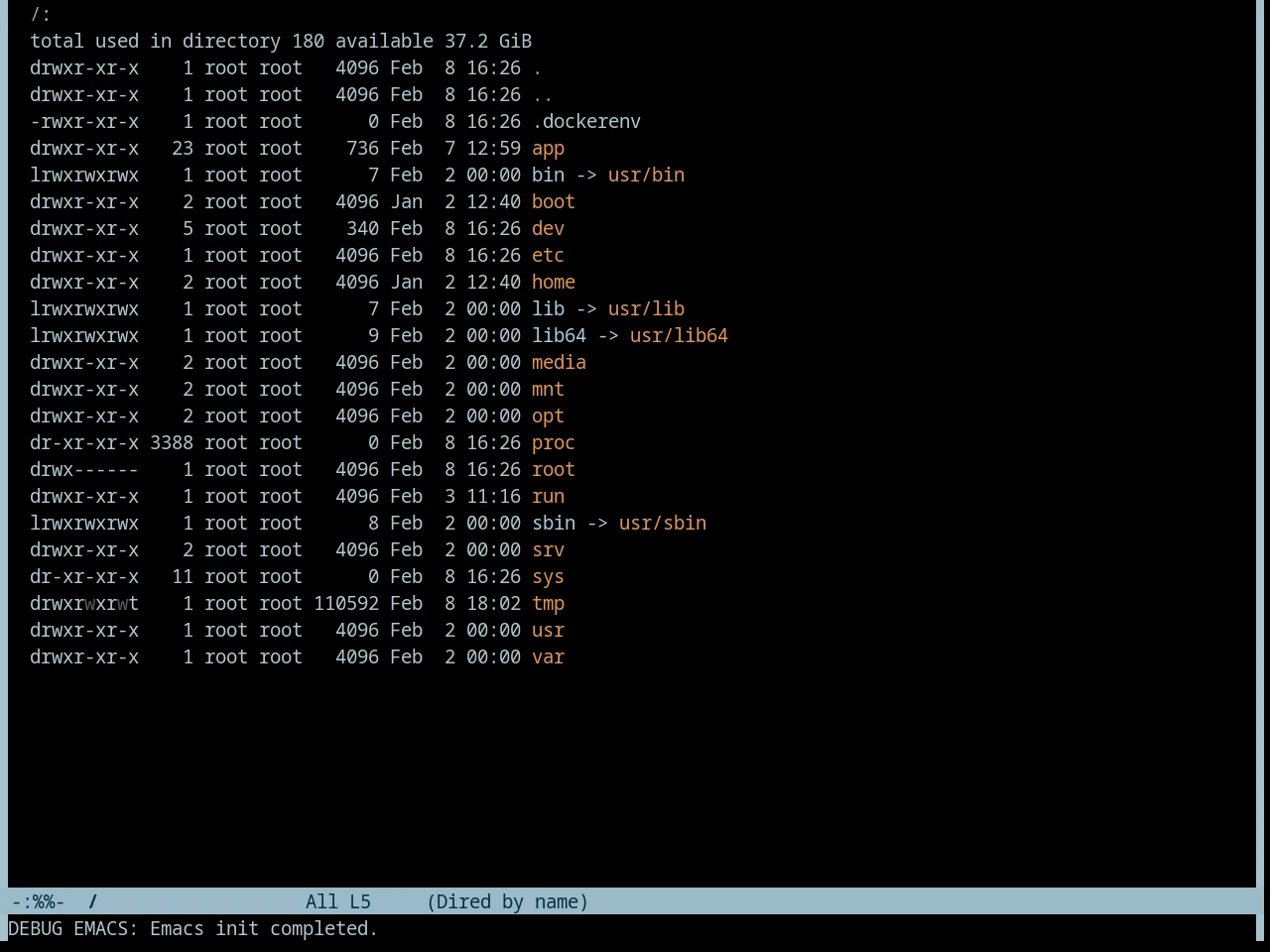Click the drwxrwxrwt permissions of tmp

tap(84, 604)
